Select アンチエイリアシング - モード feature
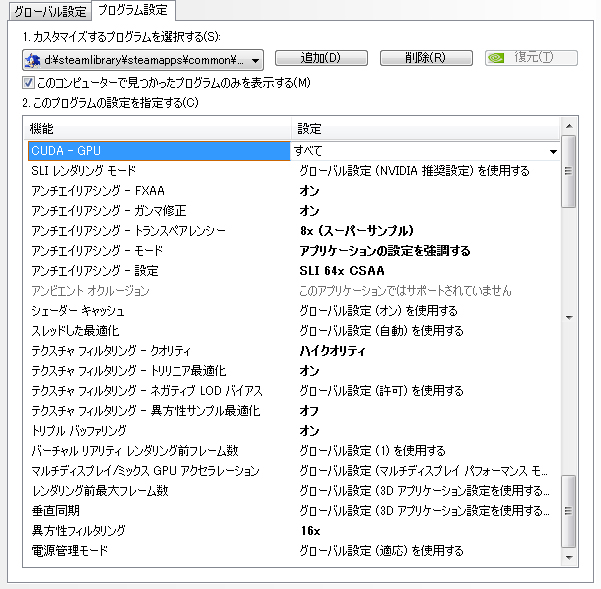Viewport: 601px width, 589px height. click(97, 251)
